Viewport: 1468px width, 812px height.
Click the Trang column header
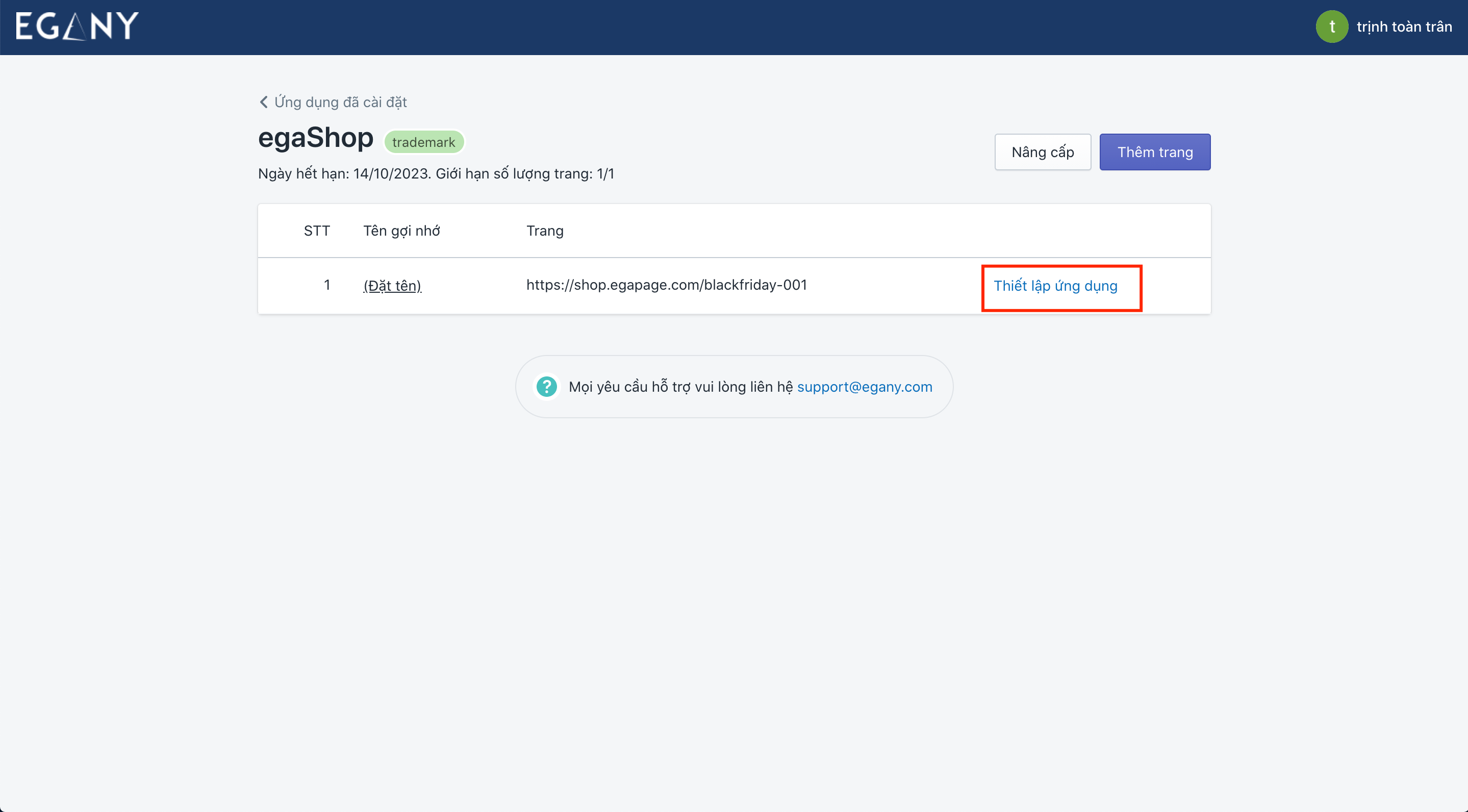544,231
